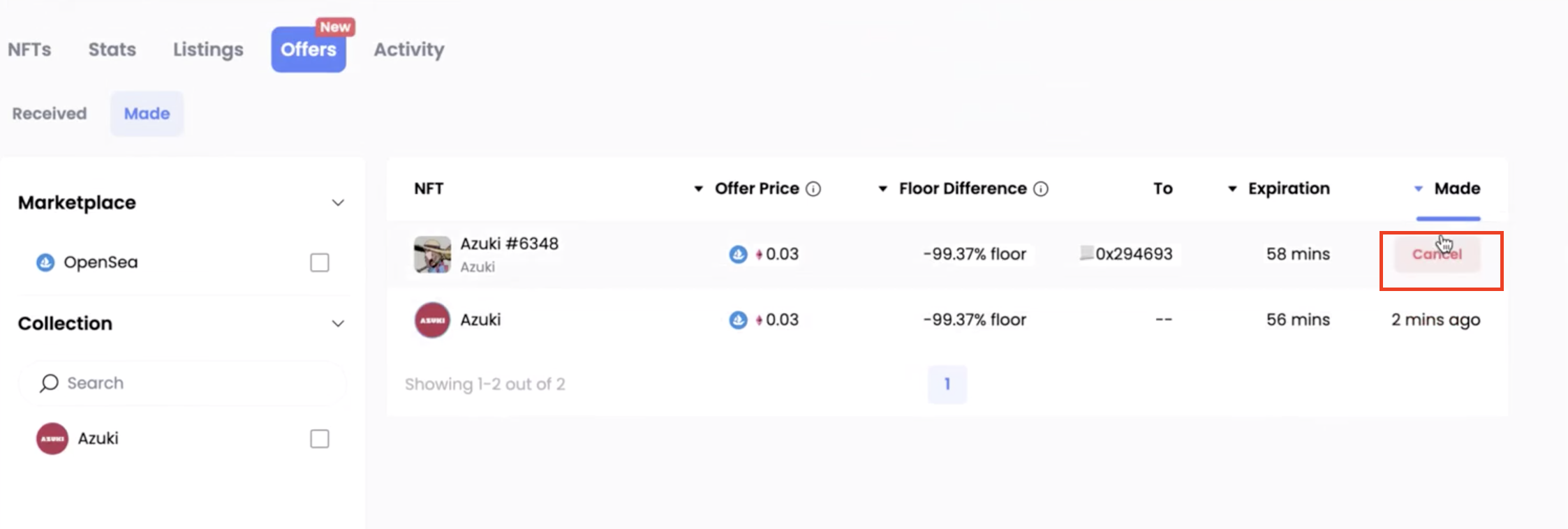Click OpenSea icon in Azuki #6348 row
Viewport: 1568px width, 529px height.
738,255
